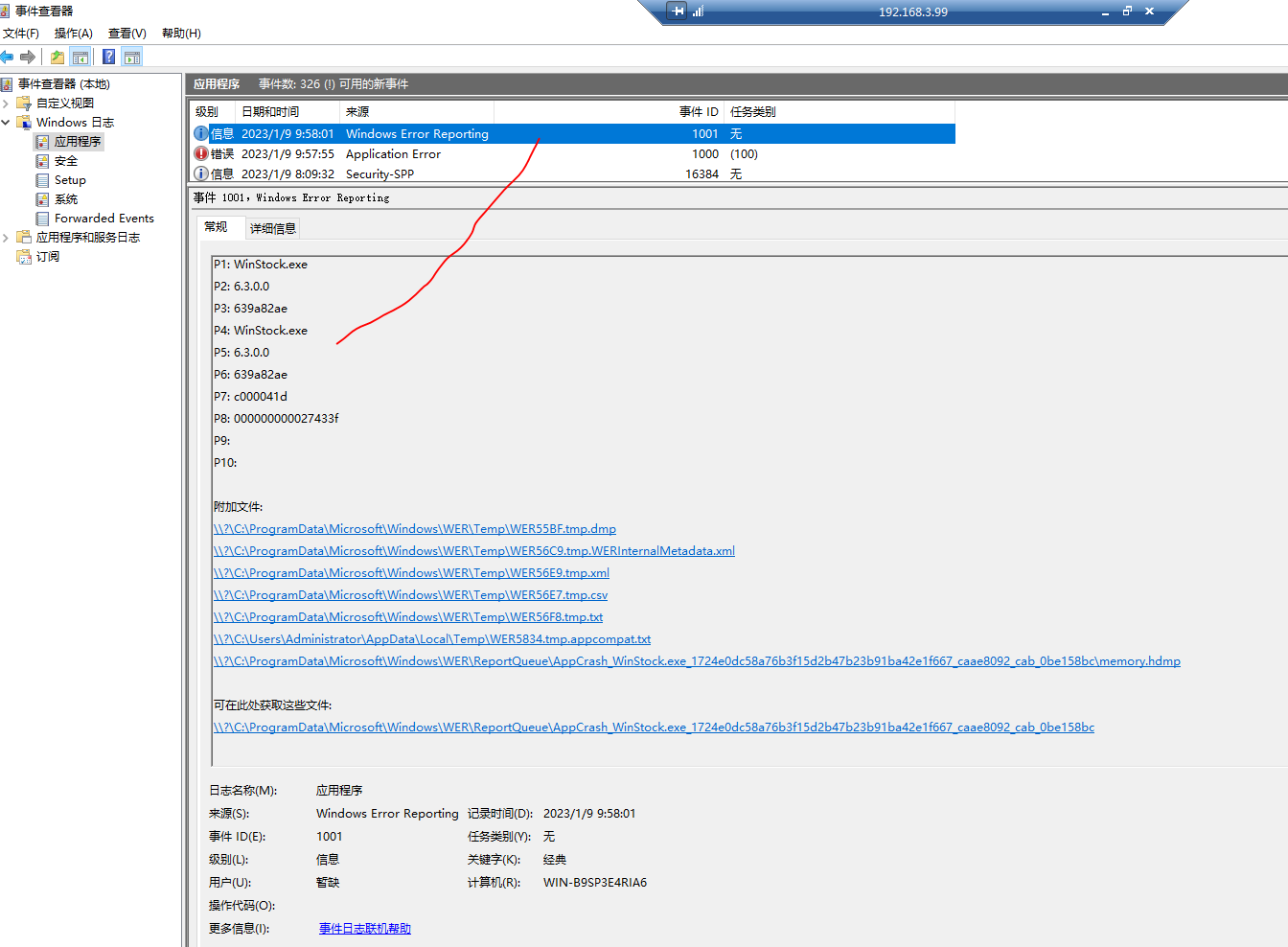Click the computer name WIN-B9SP3E4RIA6

click(x=595, y=883)
